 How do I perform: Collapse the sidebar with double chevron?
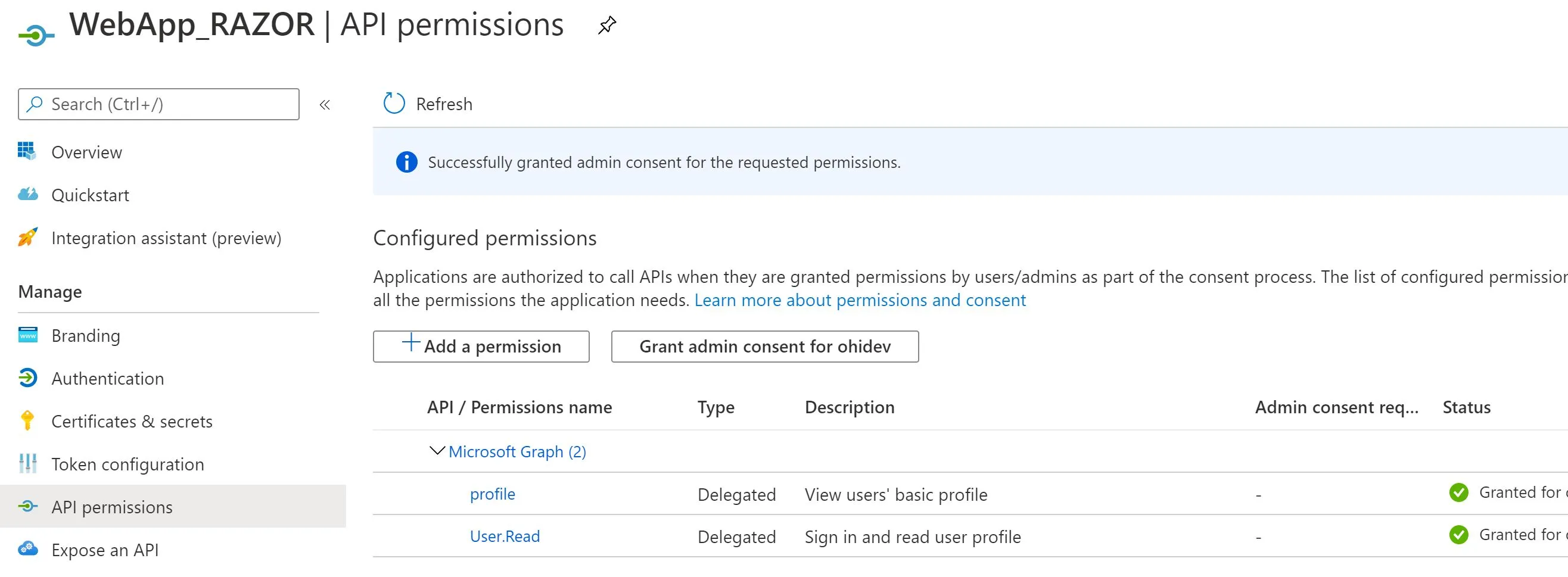pyautogui.click(x=325, y=105)
